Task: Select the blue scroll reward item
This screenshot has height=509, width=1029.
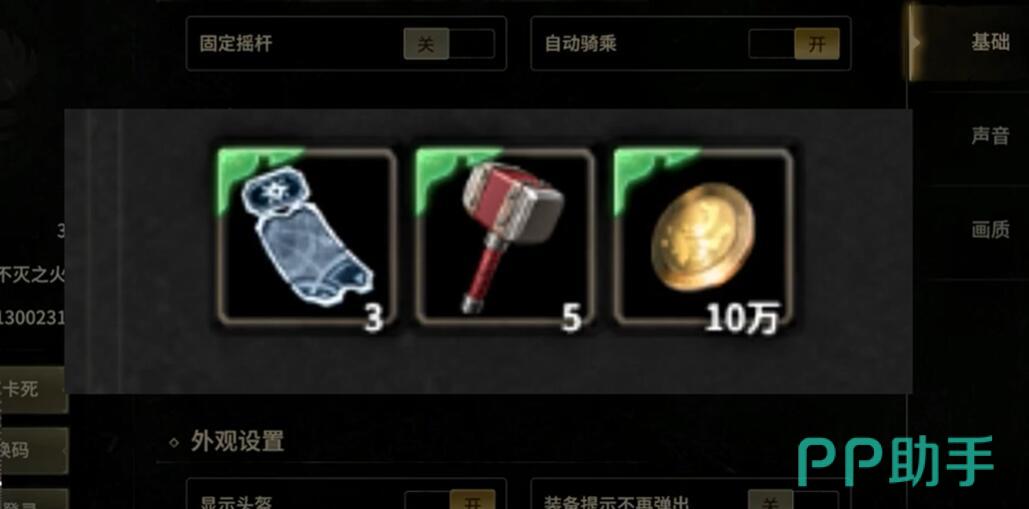Action: 306,237
